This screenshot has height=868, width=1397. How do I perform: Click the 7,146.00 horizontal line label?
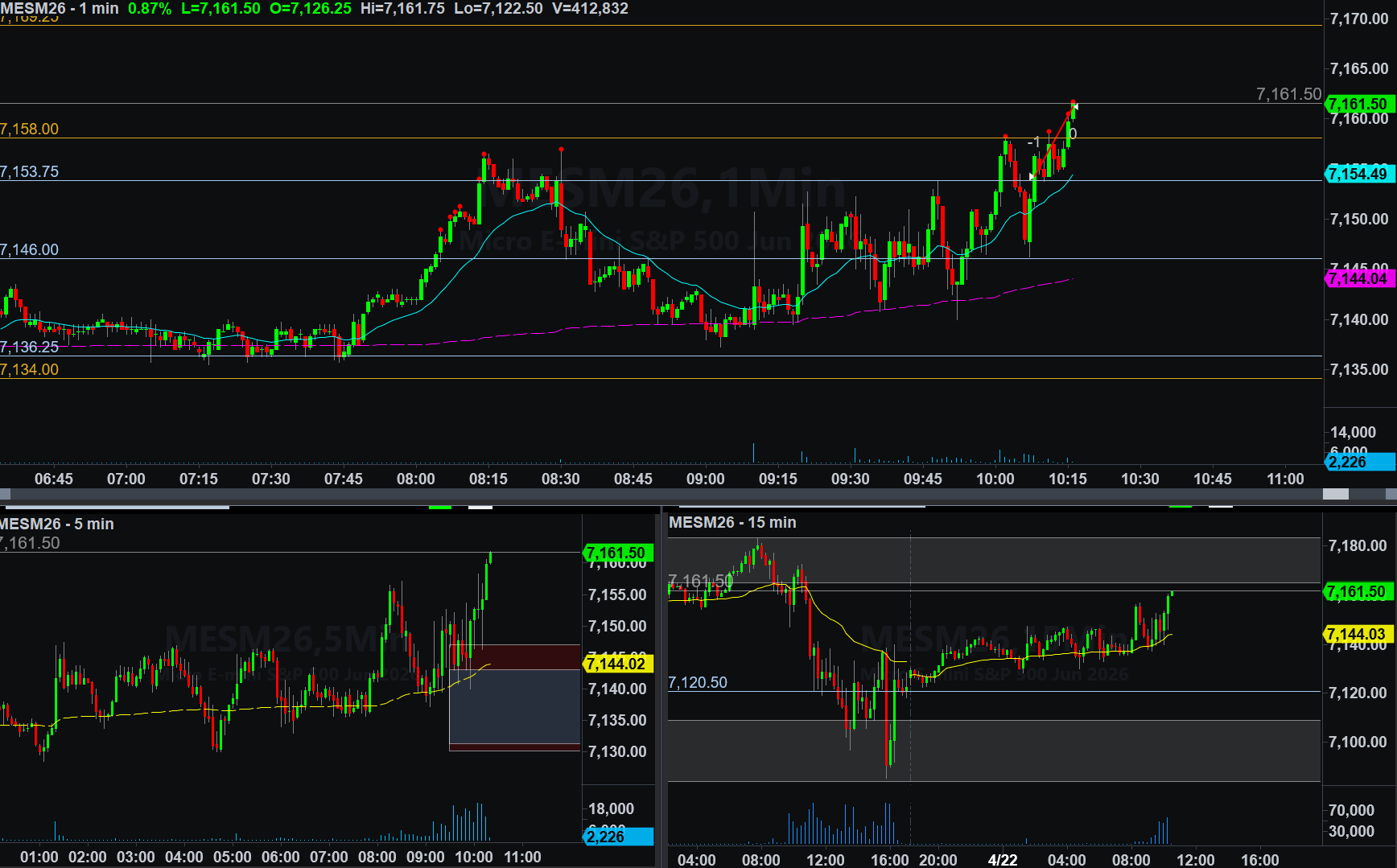click(x=30, y=249)
